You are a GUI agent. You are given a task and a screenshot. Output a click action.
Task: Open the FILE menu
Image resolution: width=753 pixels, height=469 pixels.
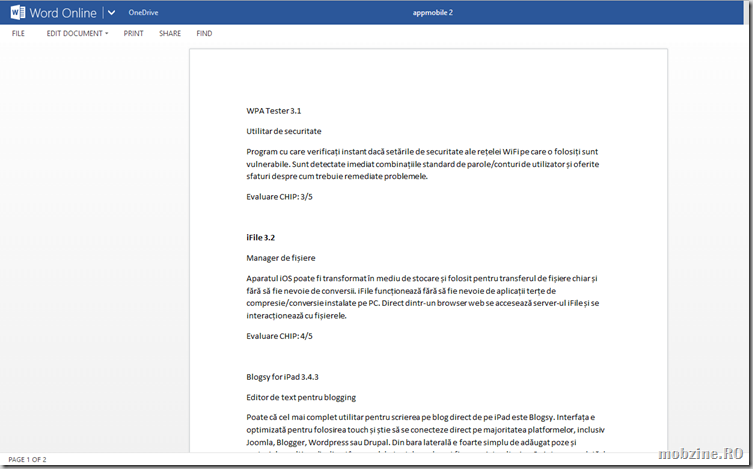click(18, 33)
